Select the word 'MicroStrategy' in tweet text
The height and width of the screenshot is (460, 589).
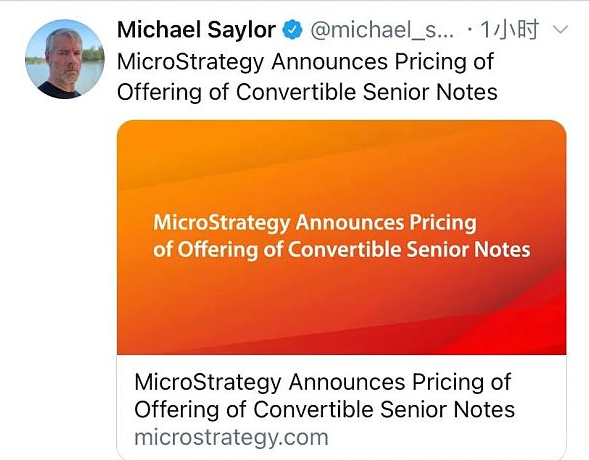click(190, 62)
